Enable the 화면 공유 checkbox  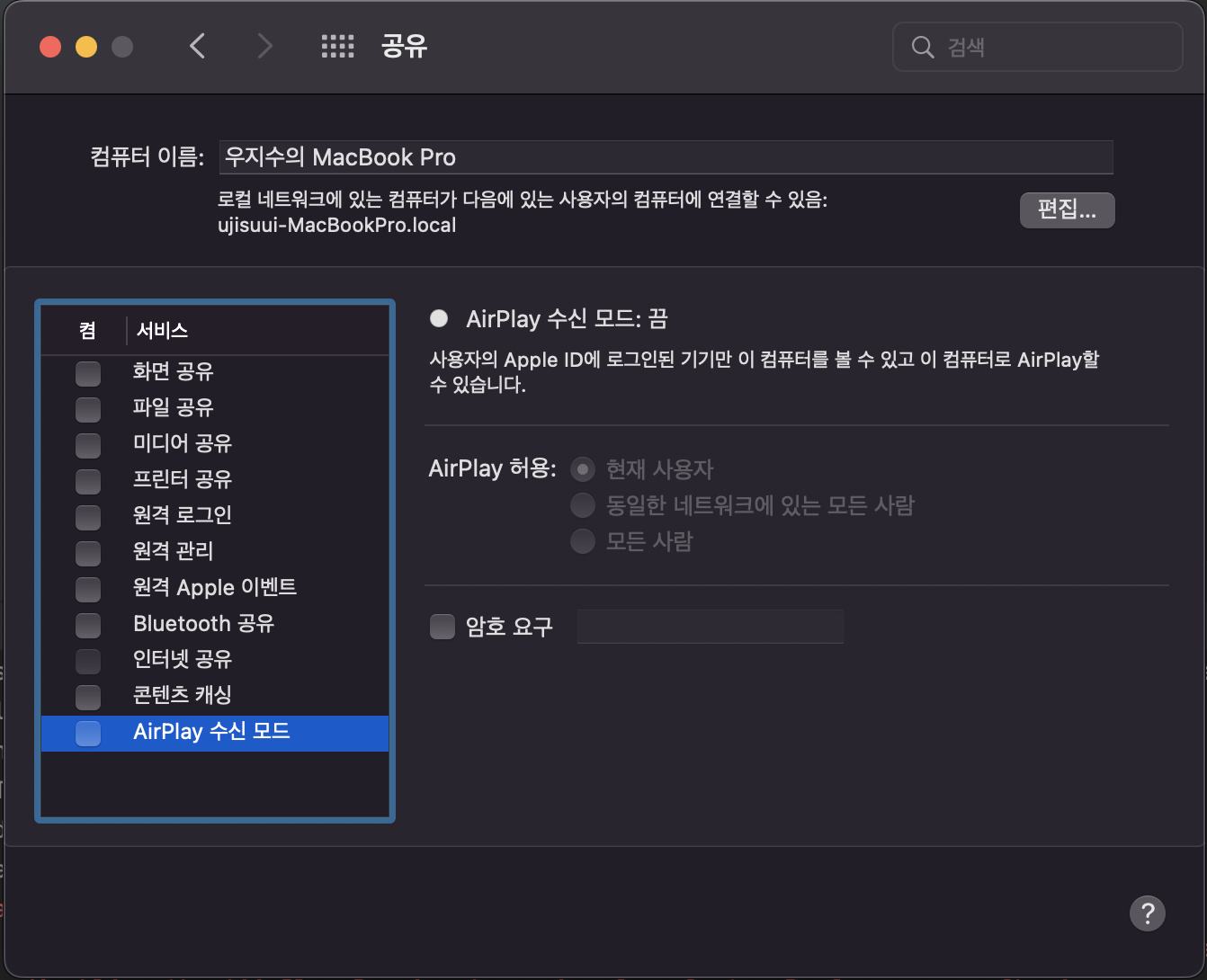[x=88, y=372]
